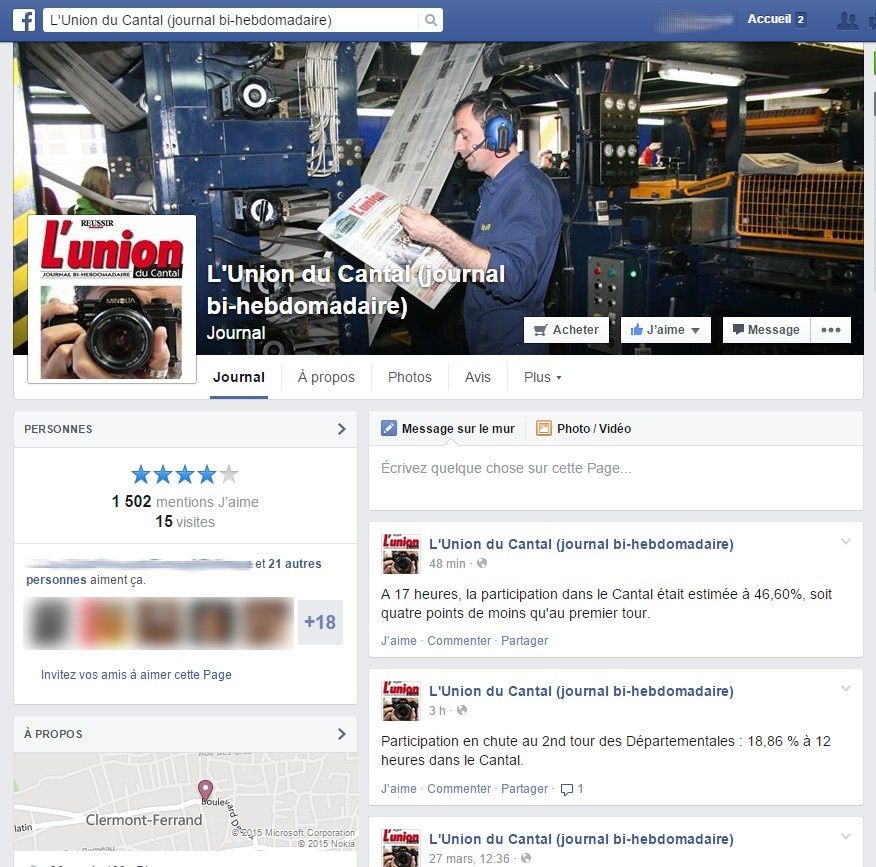Click the 15 visites count
This screenshot has height=867, width=876.
(185, 522)
